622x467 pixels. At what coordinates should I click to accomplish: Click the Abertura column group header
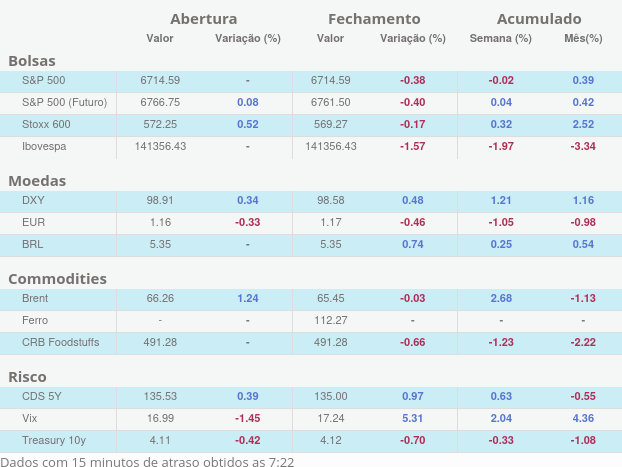[203, 18]
